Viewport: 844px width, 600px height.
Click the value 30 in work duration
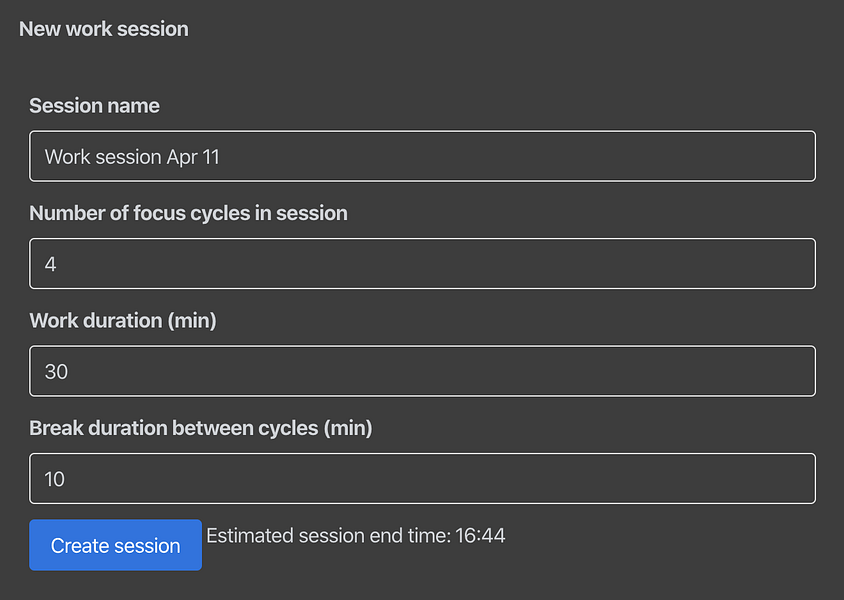click(x=56, y=372)
